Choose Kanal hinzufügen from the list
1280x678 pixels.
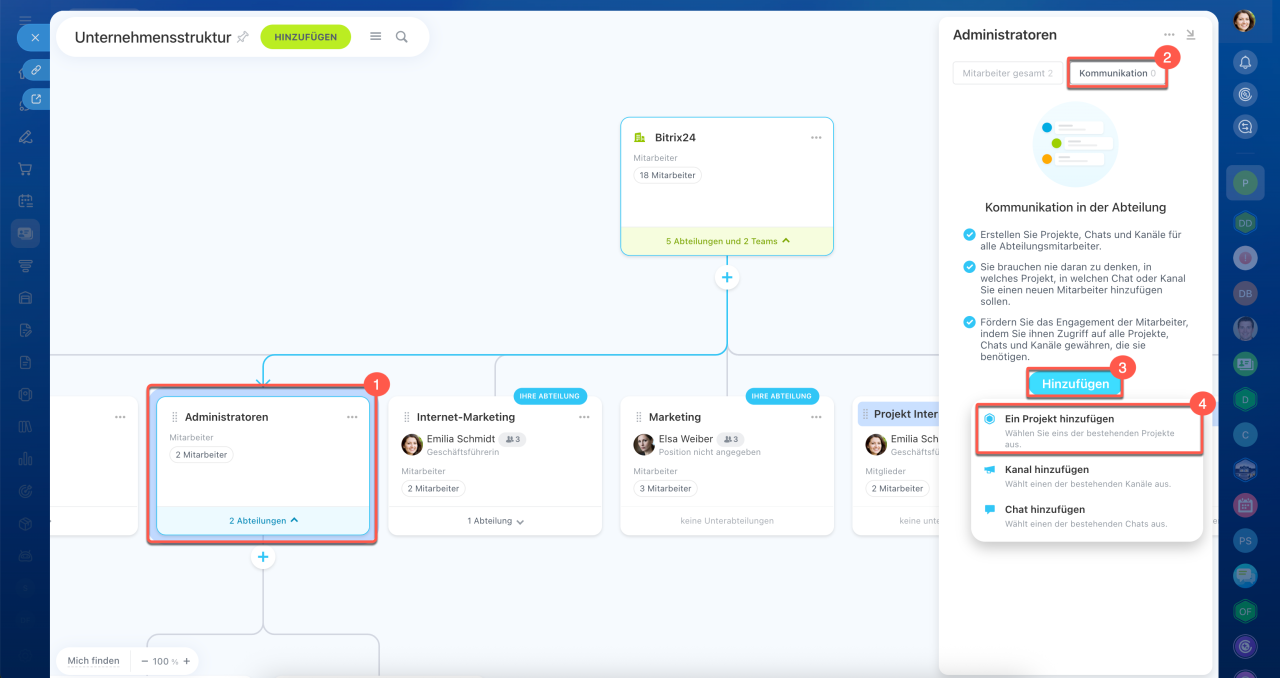(1087, 476)
